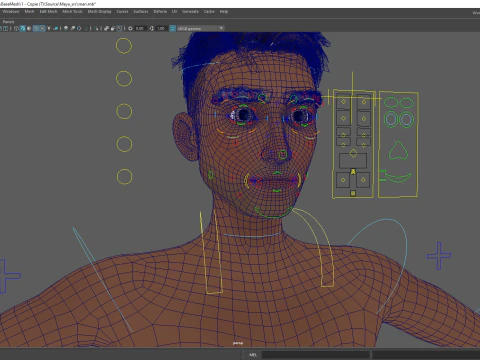Select the blue cross control at right shoulder
This screenshot has height=360, width=480.
[439, 256]
